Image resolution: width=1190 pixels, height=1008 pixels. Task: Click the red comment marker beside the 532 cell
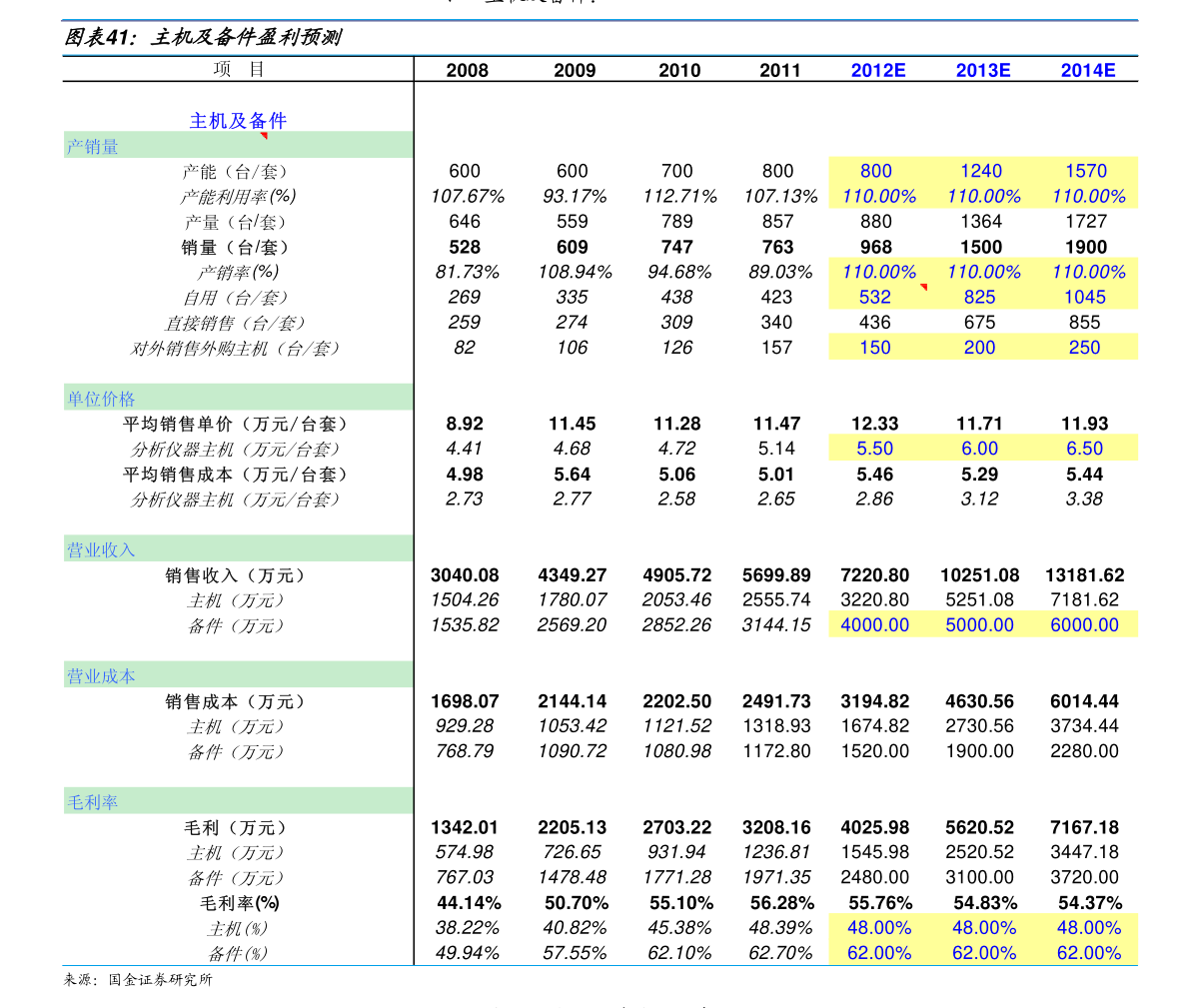pyautogui.click(x=923, y=288)
